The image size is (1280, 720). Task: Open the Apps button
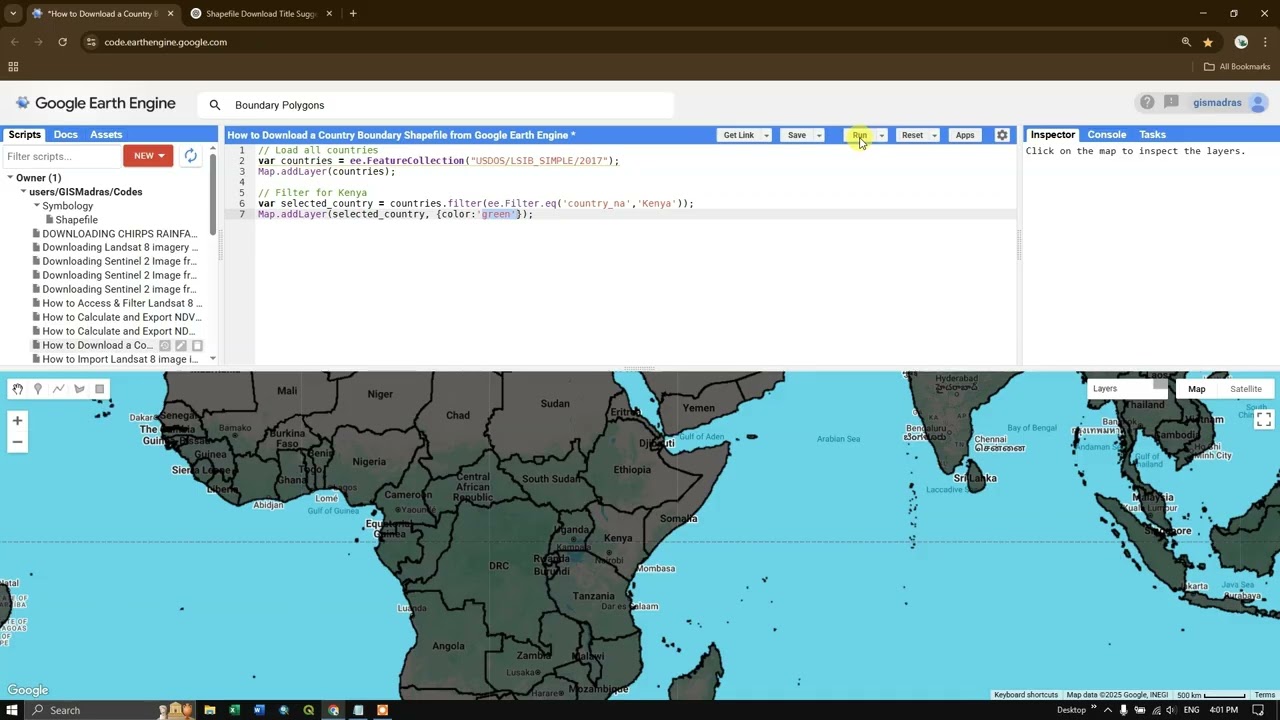965,135
